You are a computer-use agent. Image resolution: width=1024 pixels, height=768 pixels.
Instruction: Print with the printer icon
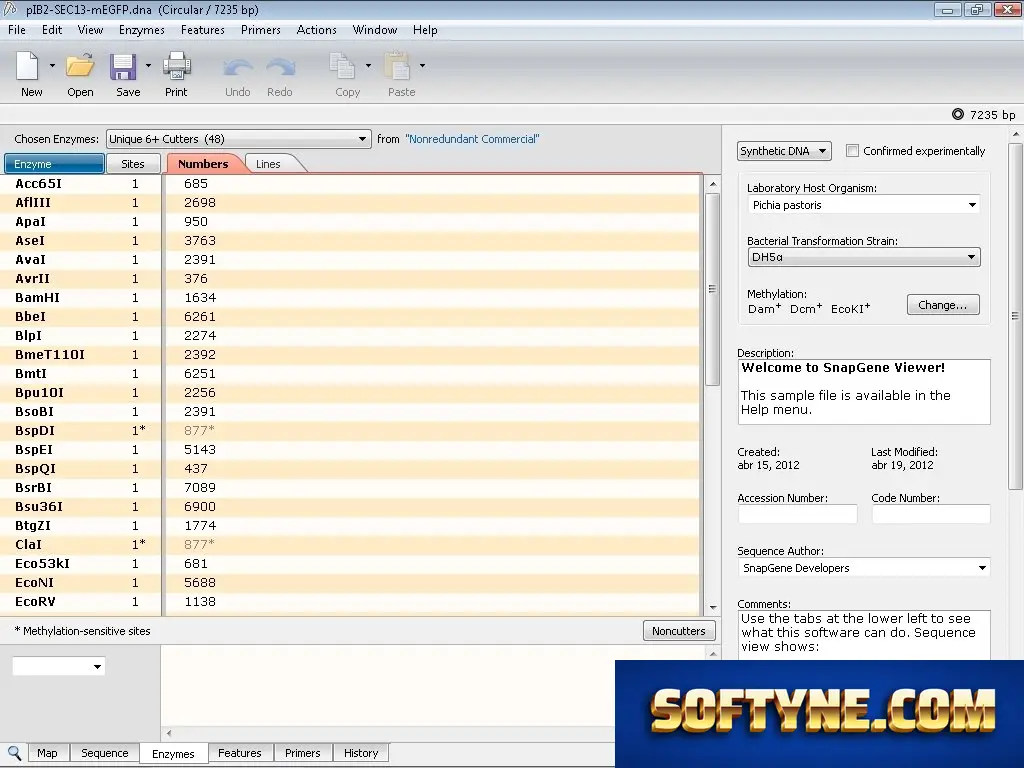(x=176, y=66)
